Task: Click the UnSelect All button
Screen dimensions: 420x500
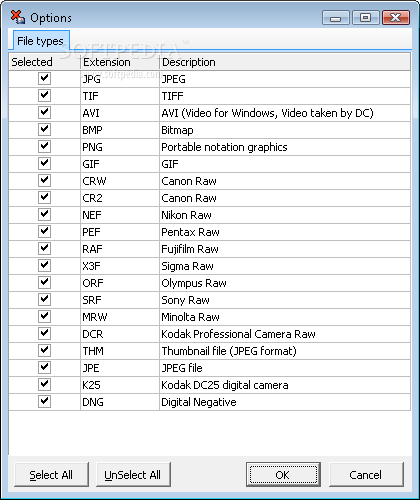Action: tap(133, 475)
